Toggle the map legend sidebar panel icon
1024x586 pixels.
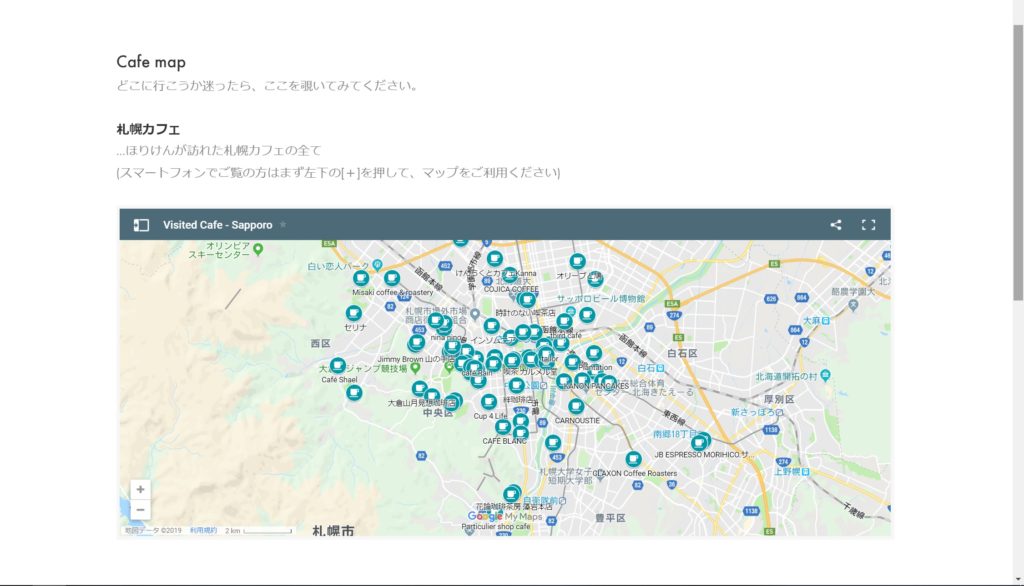click(141, 225)
